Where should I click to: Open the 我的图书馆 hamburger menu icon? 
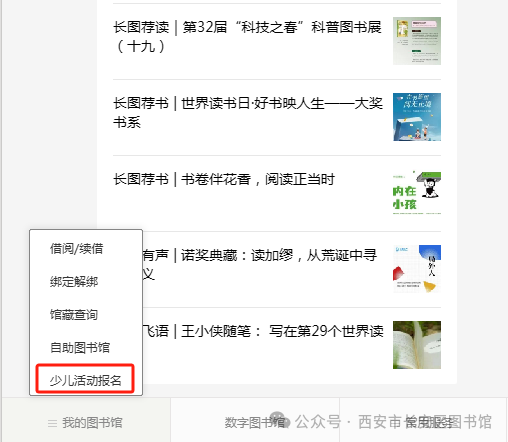coord(52,423)
